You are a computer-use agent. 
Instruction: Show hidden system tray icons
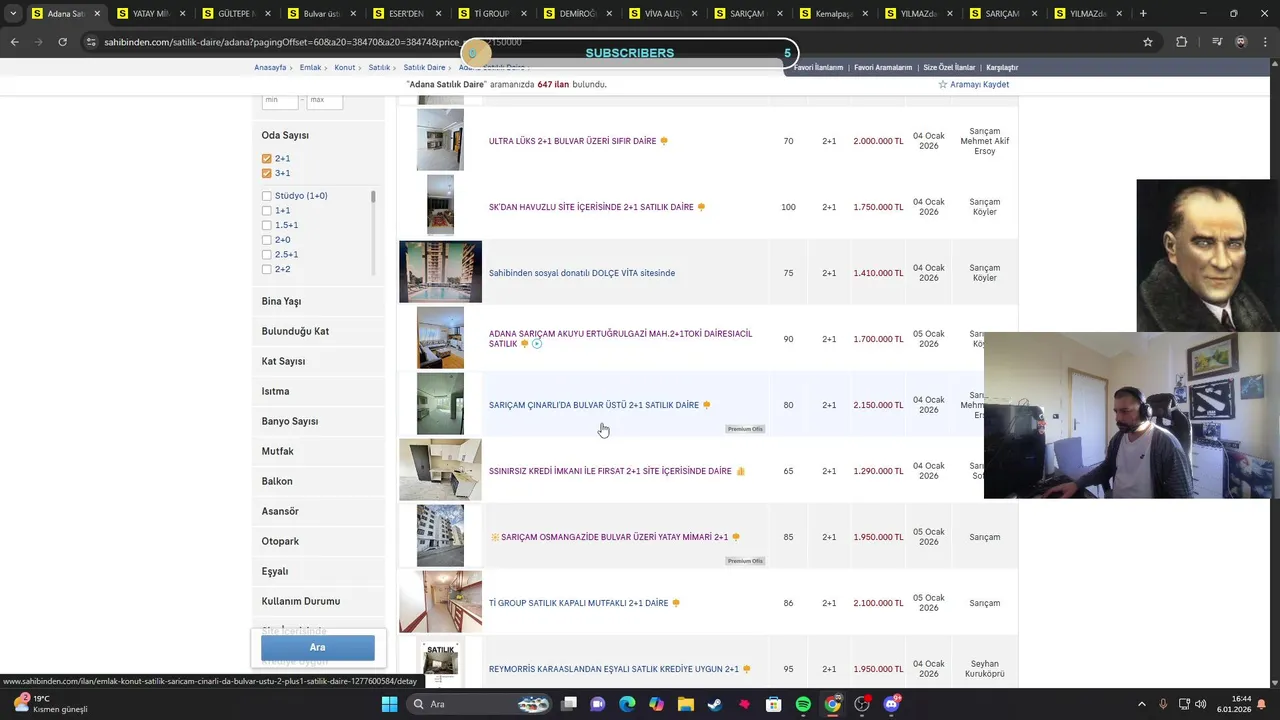click(x=1143, y=704)
